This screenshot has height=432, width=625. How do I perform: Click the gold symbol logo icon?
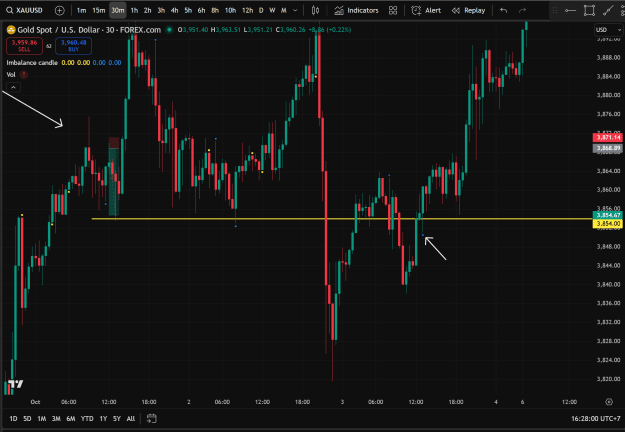[11, 30]
